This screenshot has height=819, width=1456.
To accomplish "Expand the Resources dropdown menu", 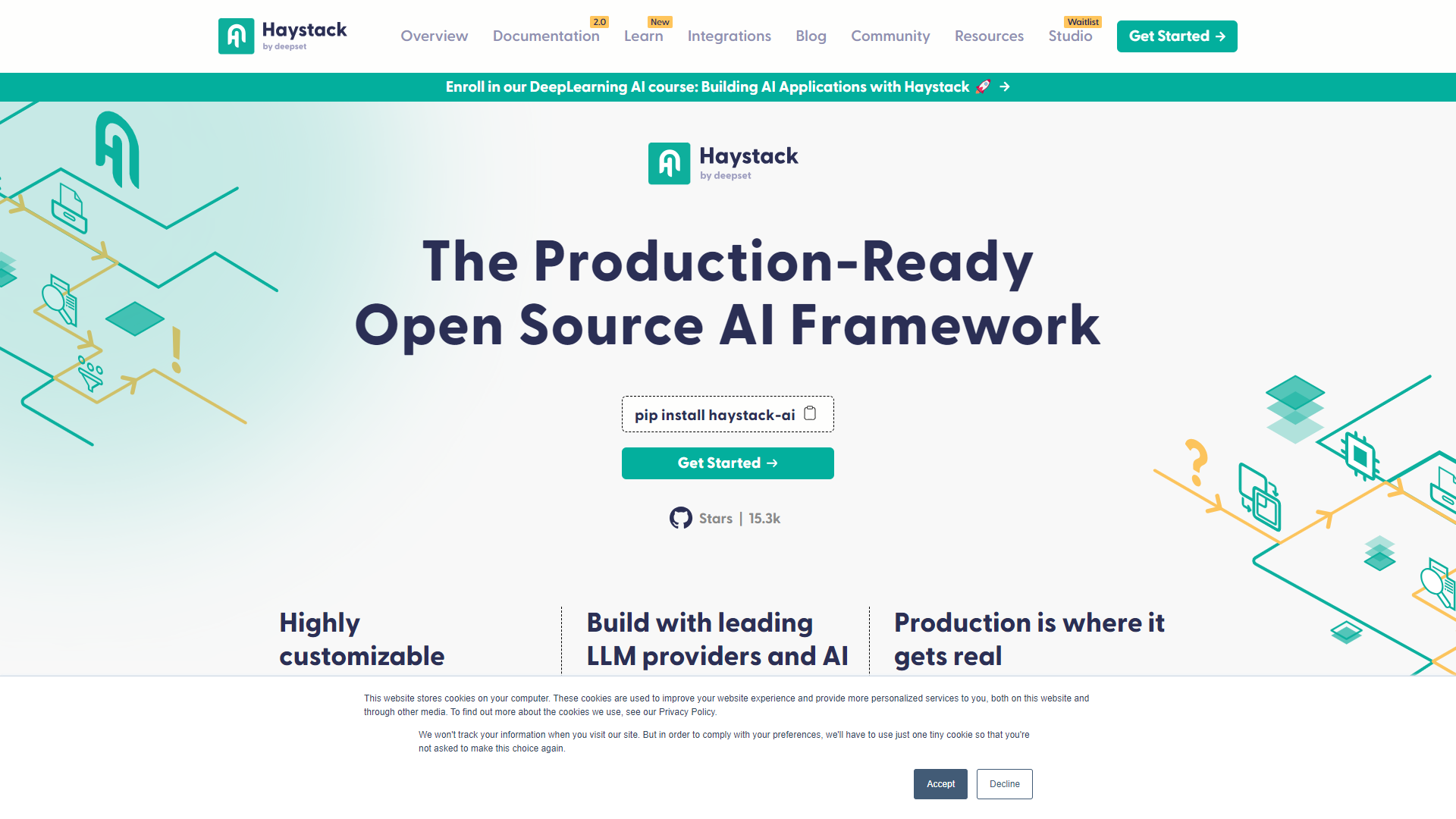I will click(x=988, y=36).
